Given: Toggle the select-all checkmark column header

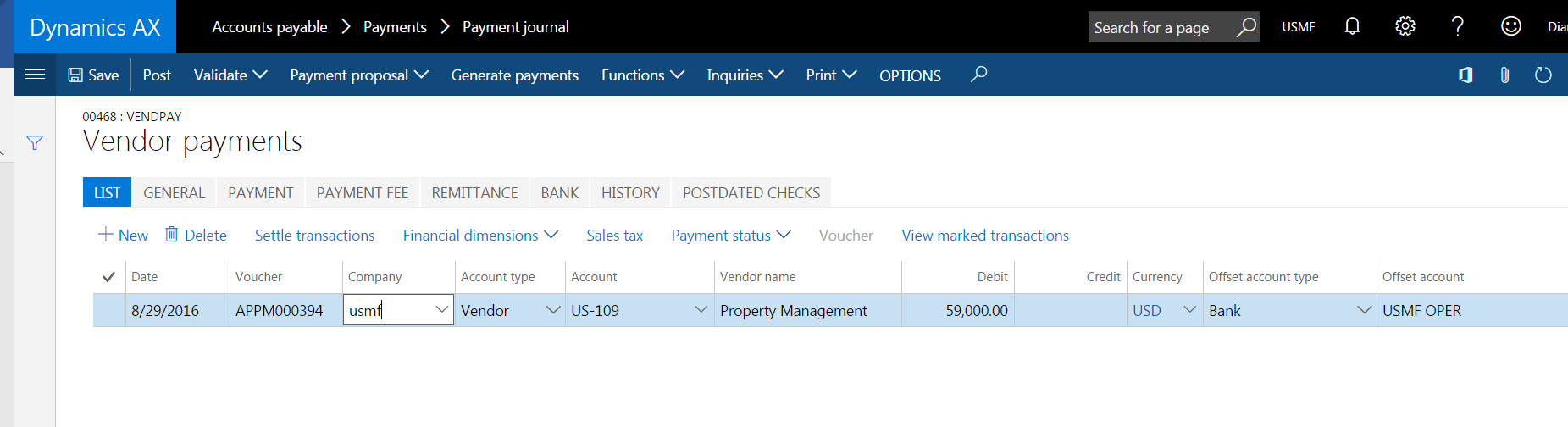Looking at the screenshot, I should point(108,277).
